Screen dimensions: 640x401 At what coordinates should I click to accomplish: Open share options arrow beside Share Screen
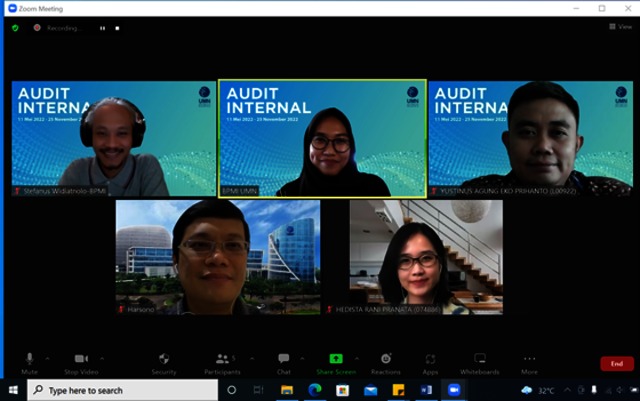pyautogui.click(x=357, y=359)
